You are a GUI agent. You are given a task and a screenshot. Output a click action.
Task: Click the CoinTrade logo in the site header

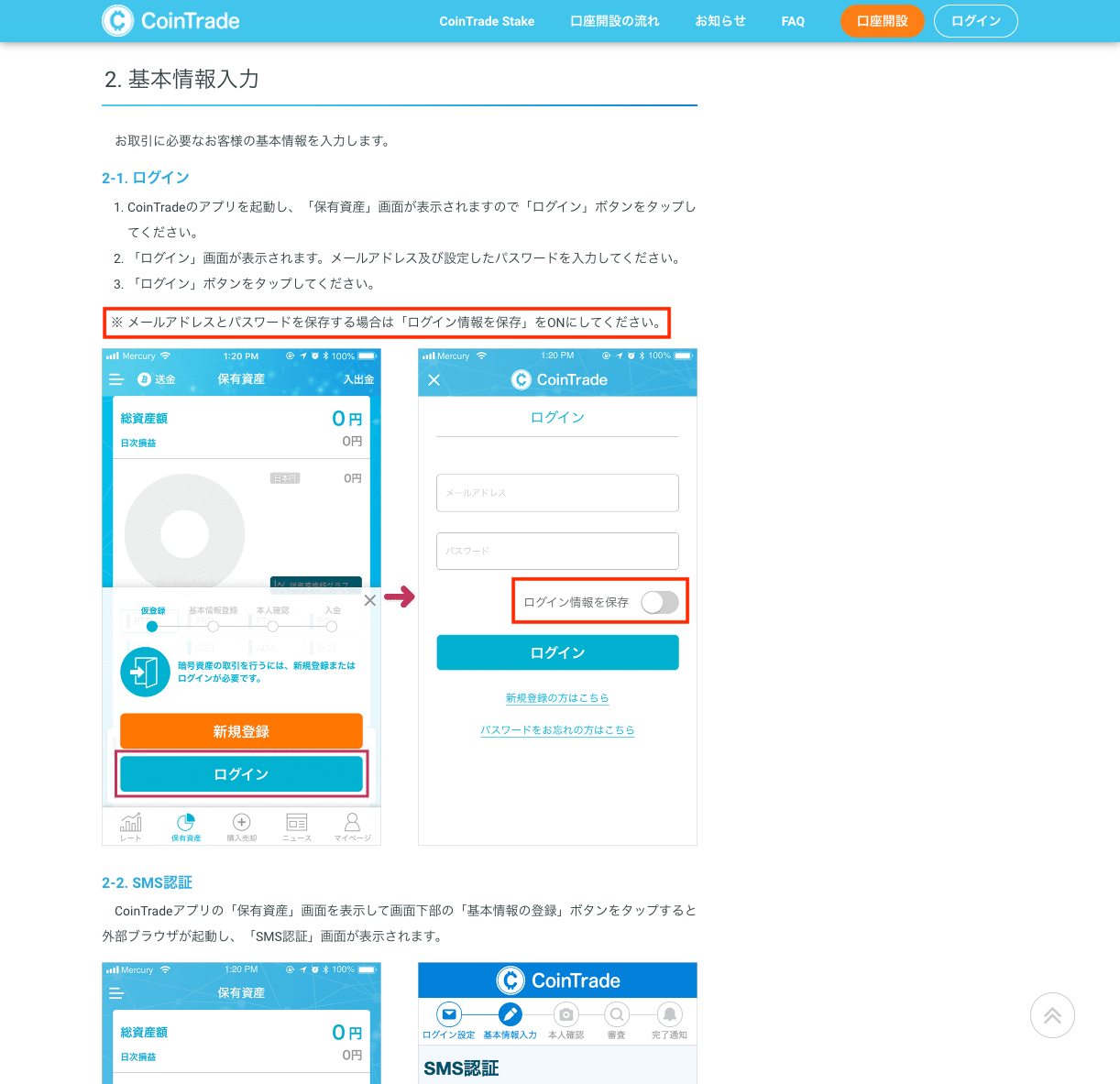point(170,20)
